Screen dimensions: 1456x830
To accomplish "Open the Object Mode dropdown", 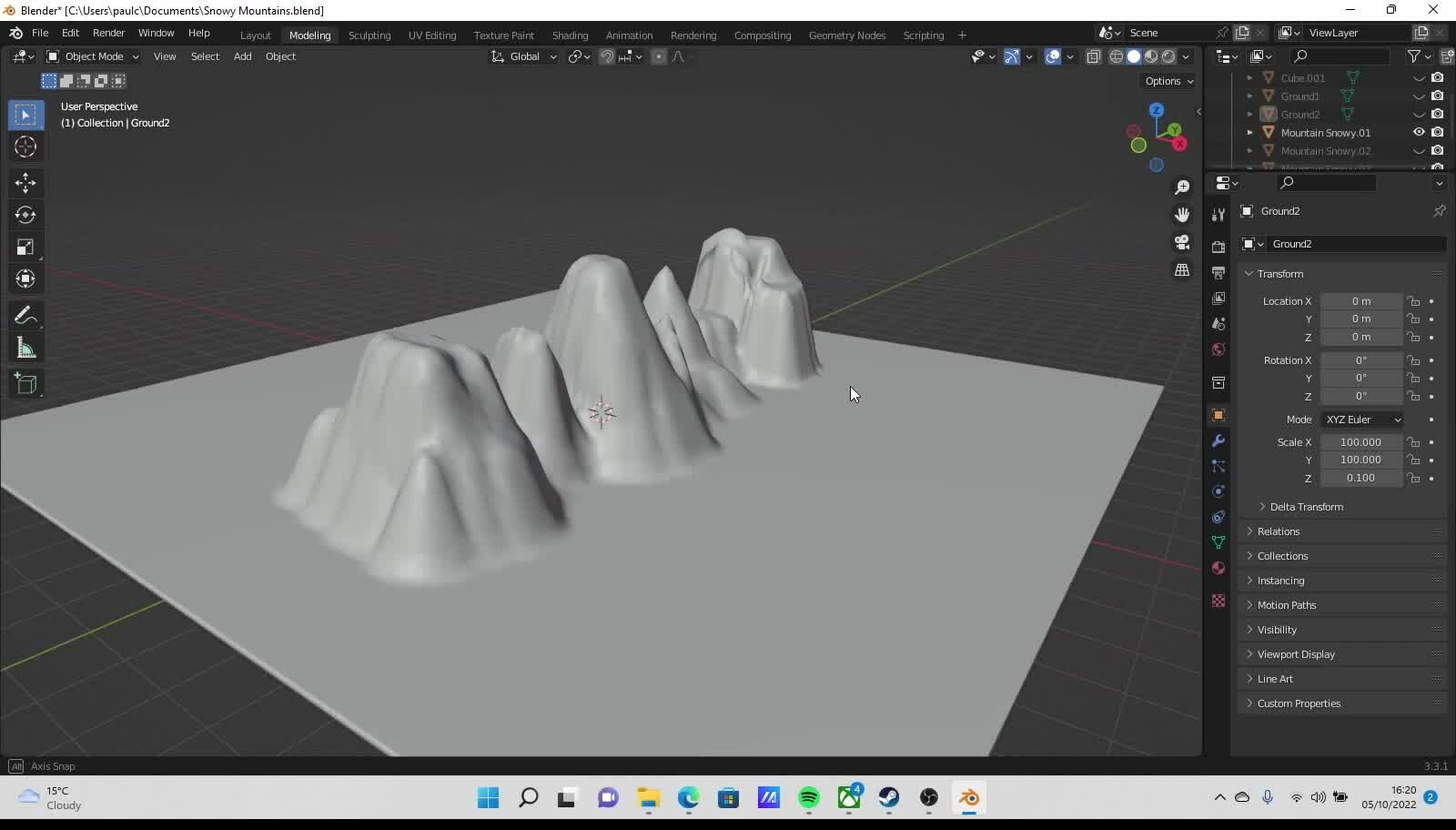I will 93,56.
